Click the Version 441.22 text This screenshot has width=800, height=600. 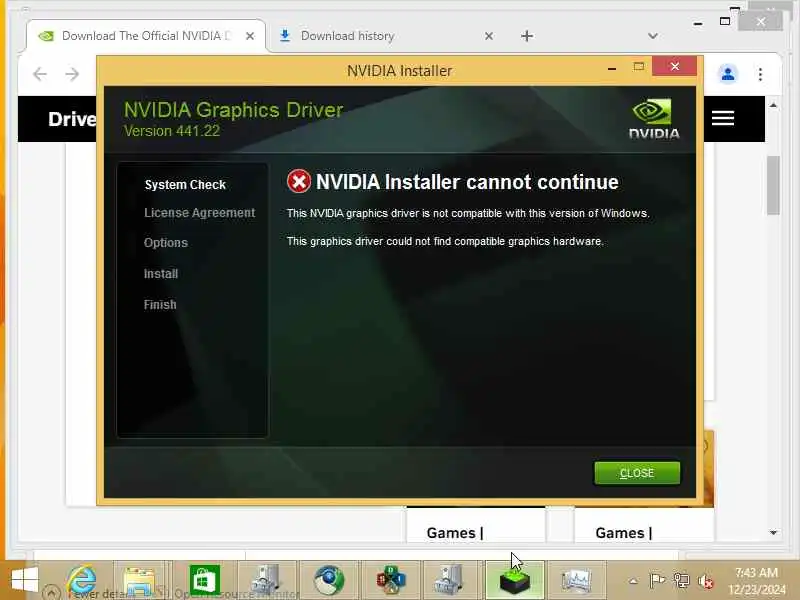pos(172,131)
